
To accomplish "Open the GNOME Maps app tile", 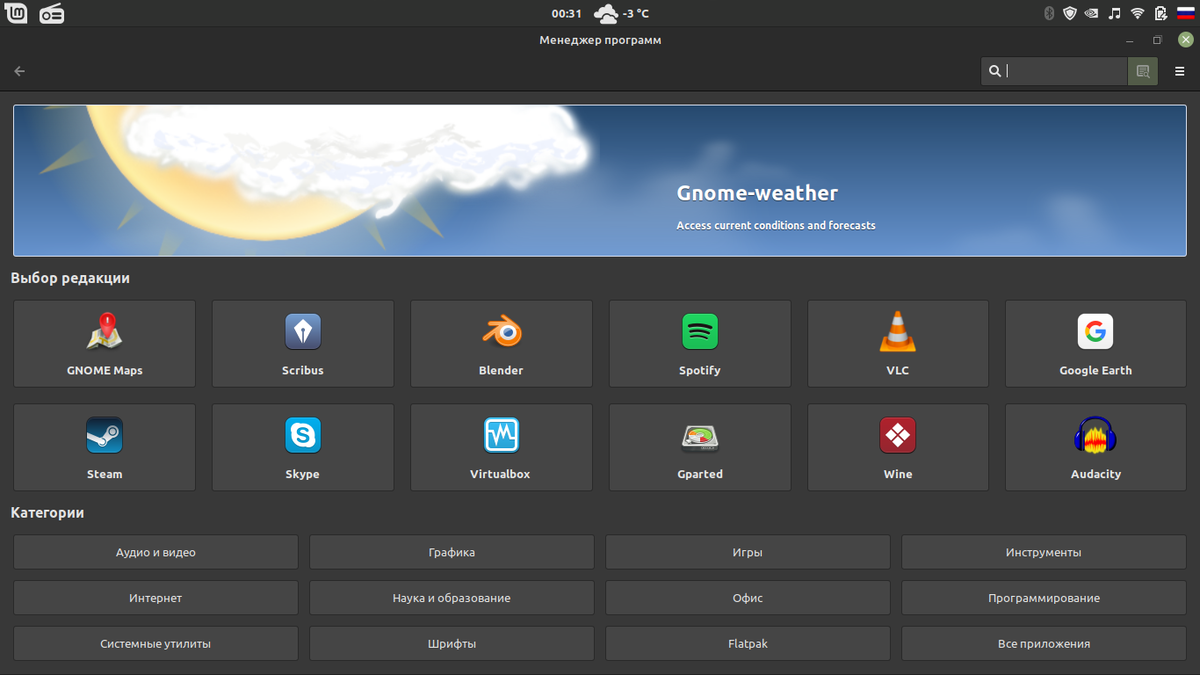I will pyautogui.click(x=104, y=343).
